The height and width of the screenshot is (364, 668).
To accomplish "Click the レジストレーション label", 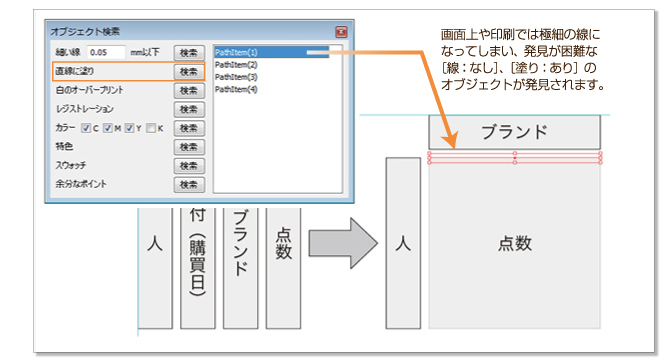I will click(85, 109).
